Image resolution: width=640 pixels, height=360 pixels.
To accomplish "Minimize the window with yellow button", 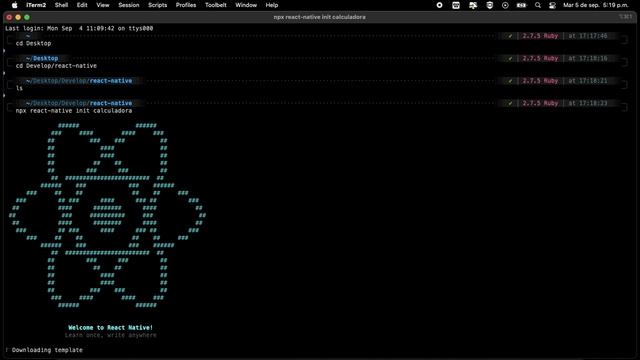I will point(18,17).
